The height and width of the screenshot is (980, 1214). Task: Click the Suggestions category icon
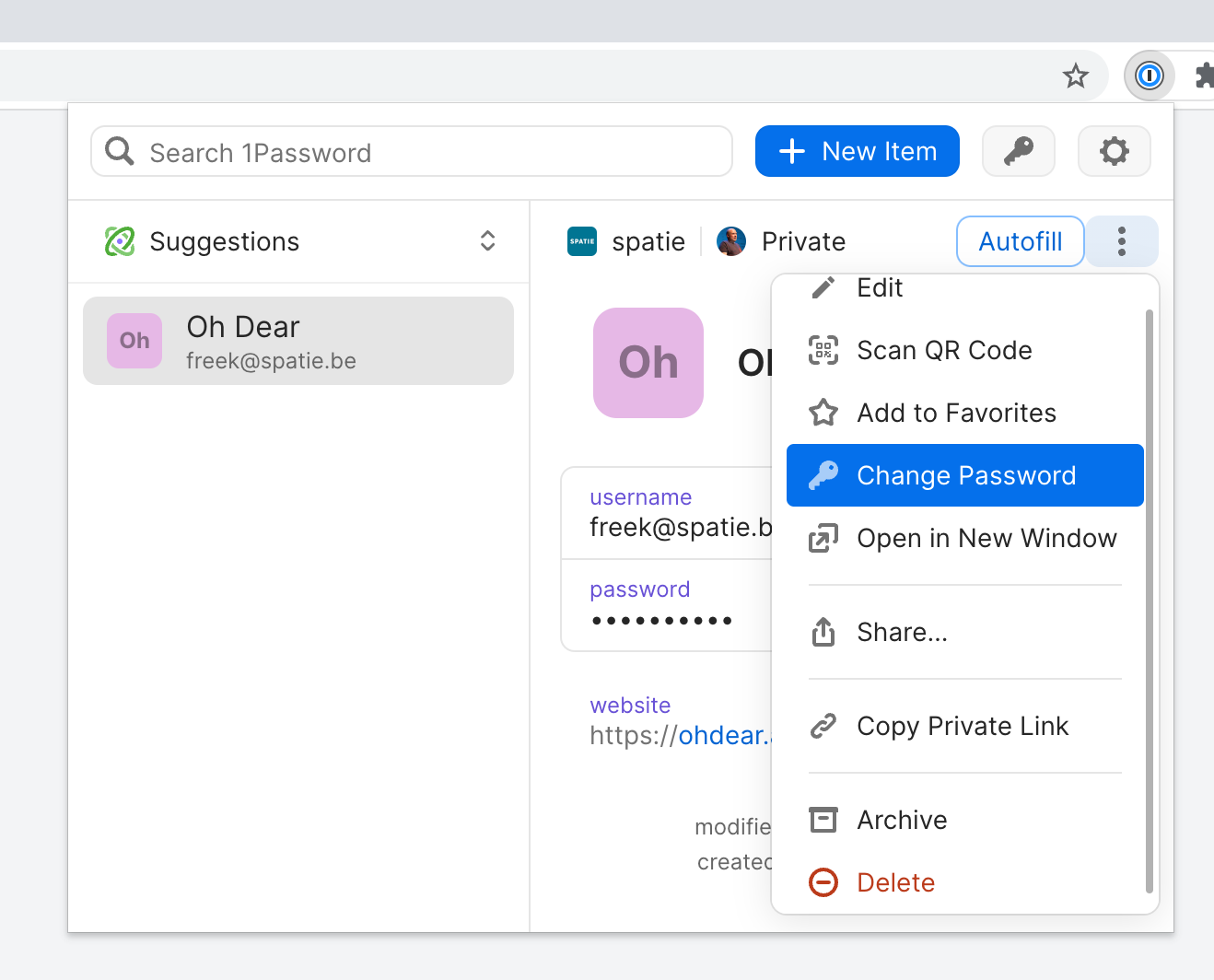[120, 241]
